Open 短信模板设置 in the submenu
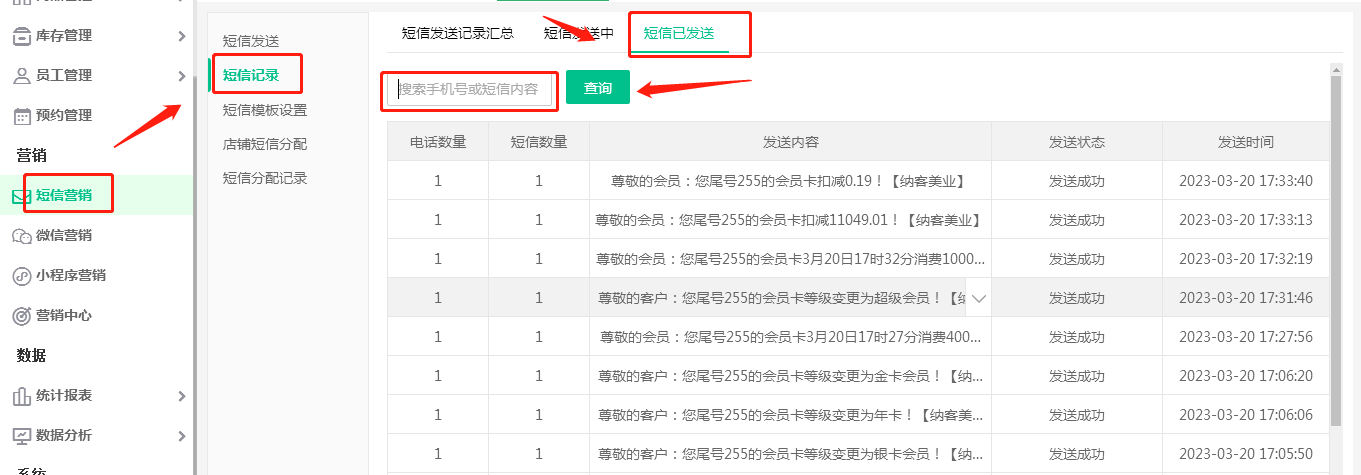 [x=264, y=110]
